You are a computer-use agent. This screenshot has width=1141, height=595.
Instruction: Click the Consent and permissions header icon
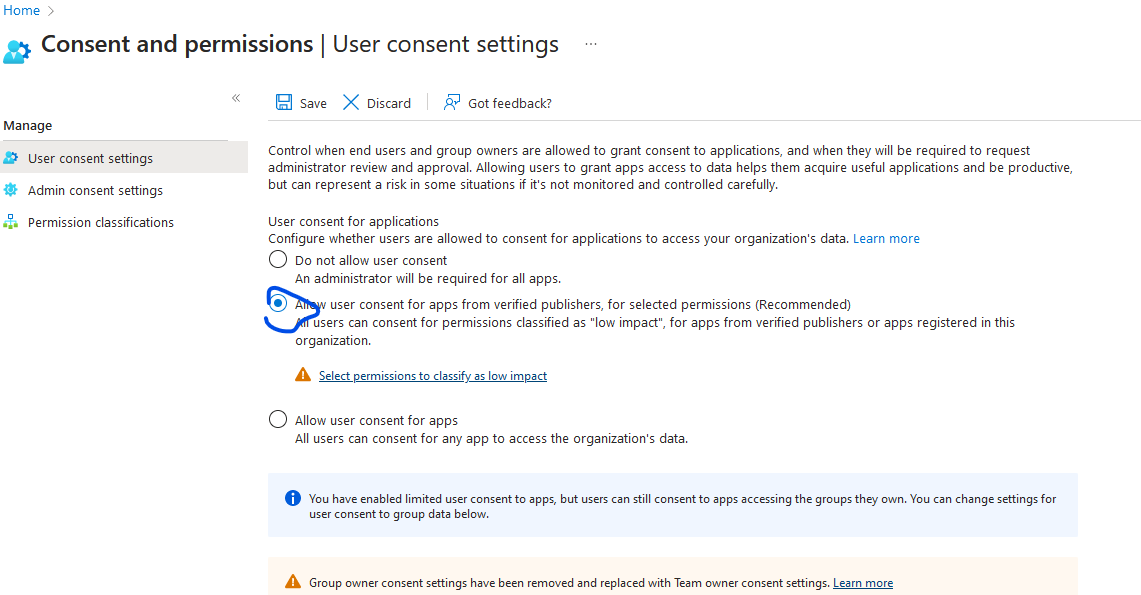pos(17,51)
